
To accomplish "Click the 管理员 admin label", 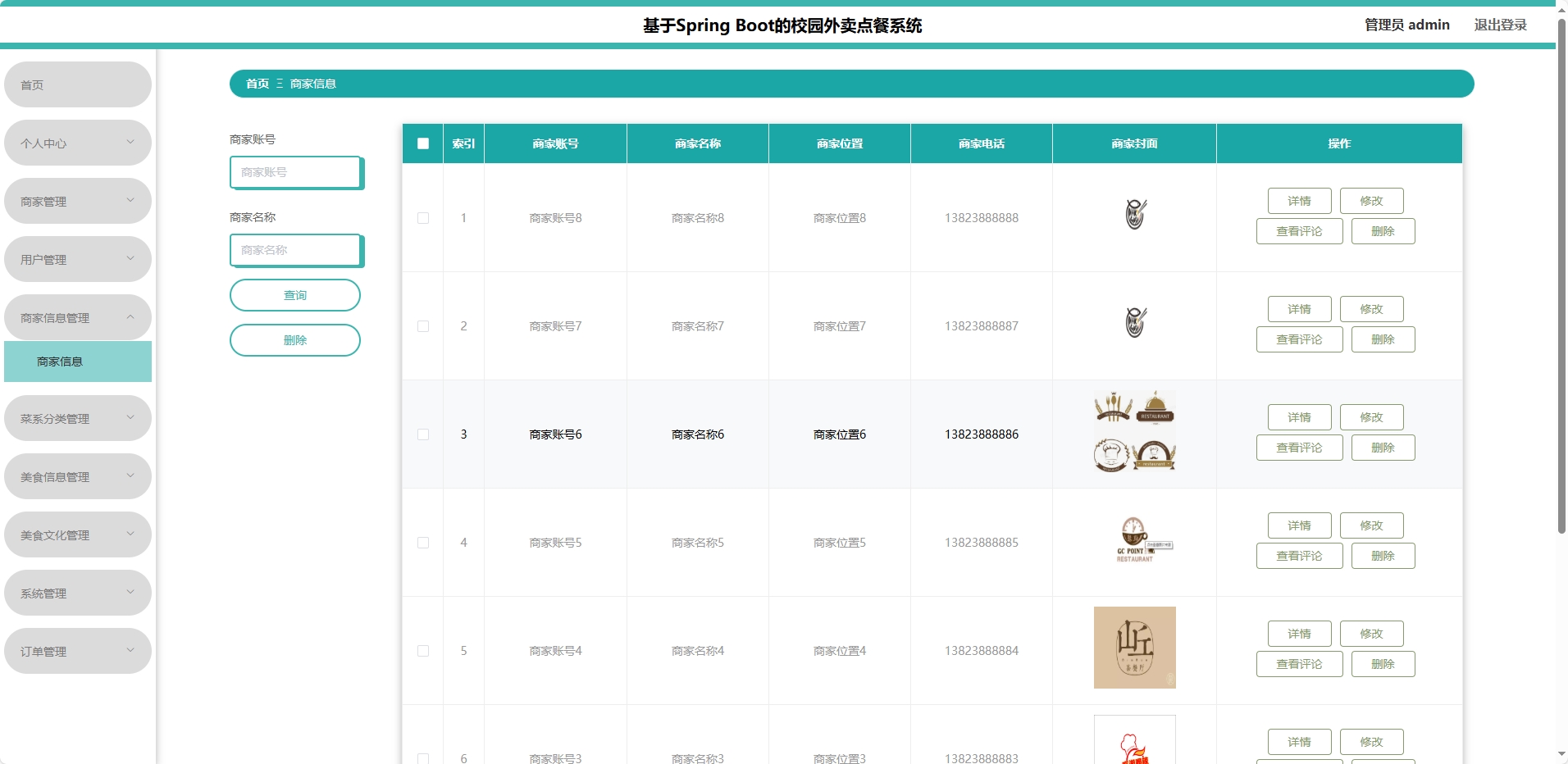I will pos(1406,25).
